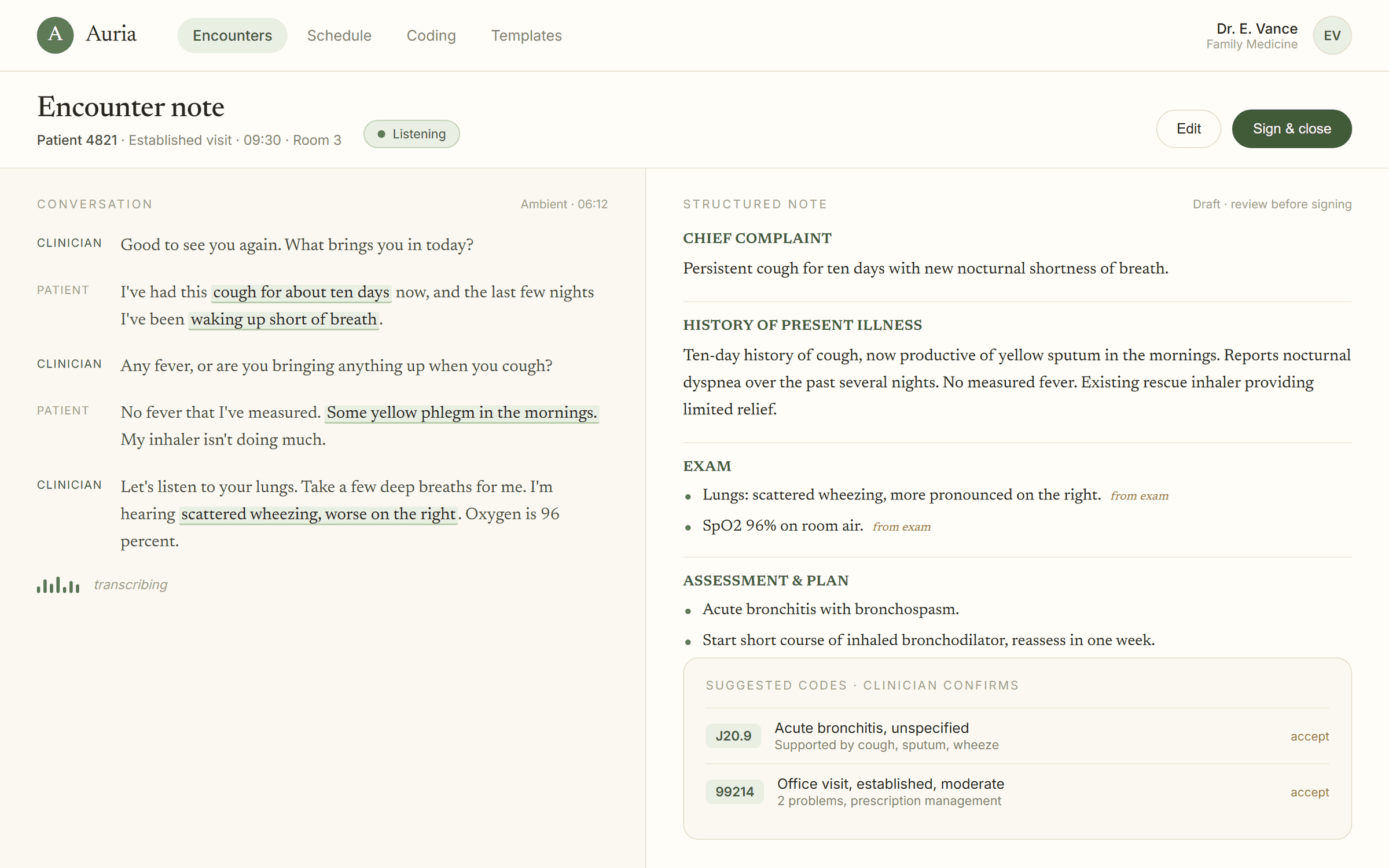
Task: Toggle the Listening status pill
Action: coord(411,134)
